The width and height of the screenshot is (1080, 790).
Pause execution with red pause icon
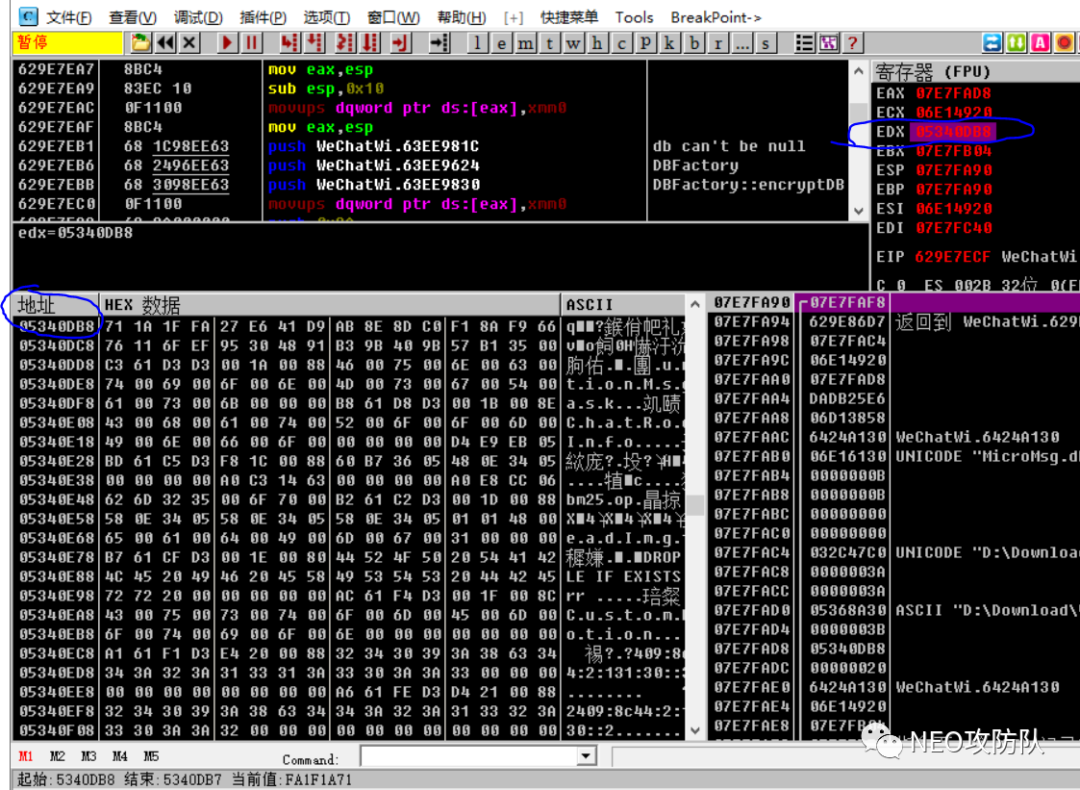click(x=251, y=43)
